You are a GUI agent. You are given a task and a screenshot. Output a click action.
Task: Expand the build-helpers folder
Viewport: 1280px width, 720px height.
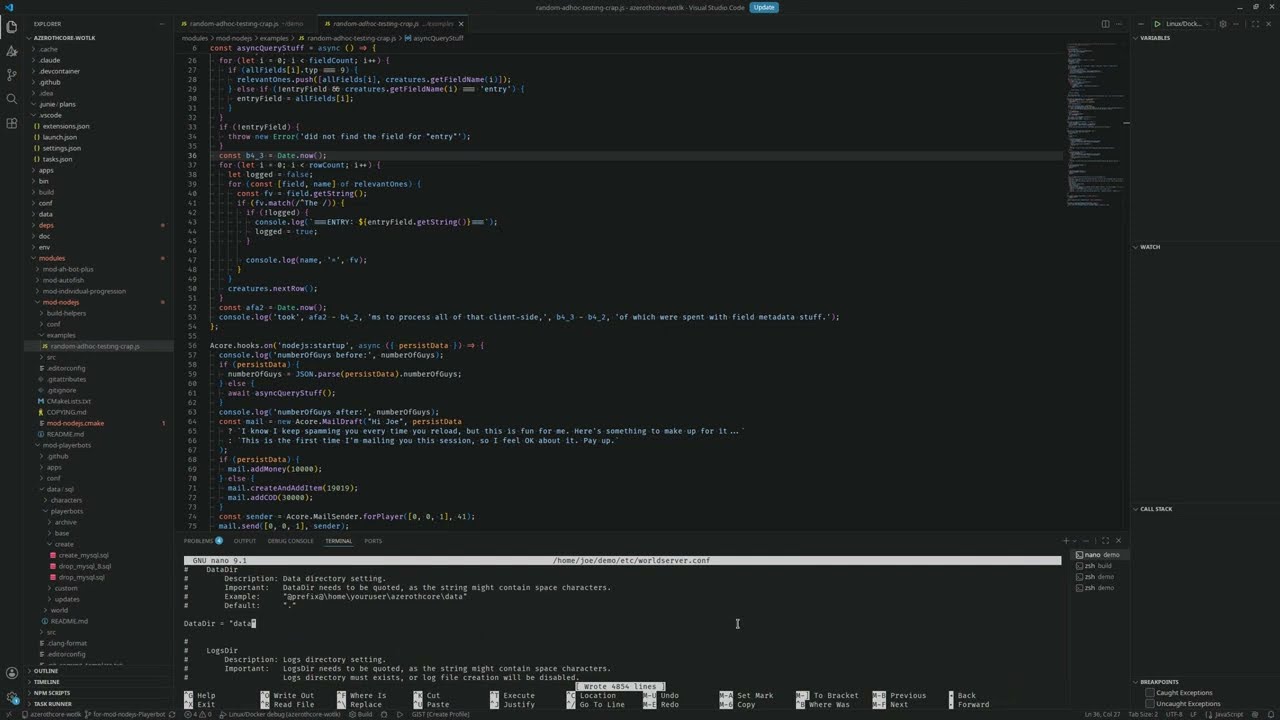click(66, 313)
